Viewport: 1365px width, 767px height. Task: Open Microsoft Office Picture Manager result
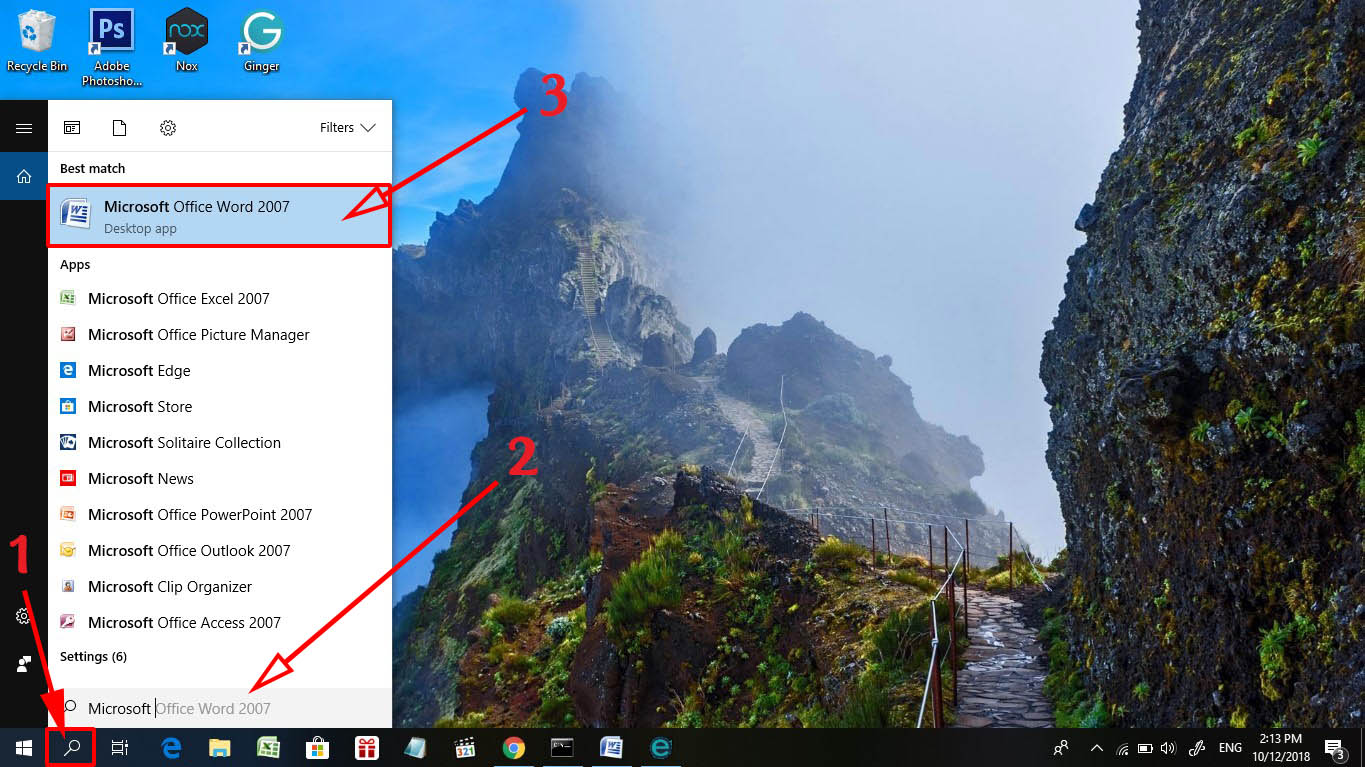[219, 334]
